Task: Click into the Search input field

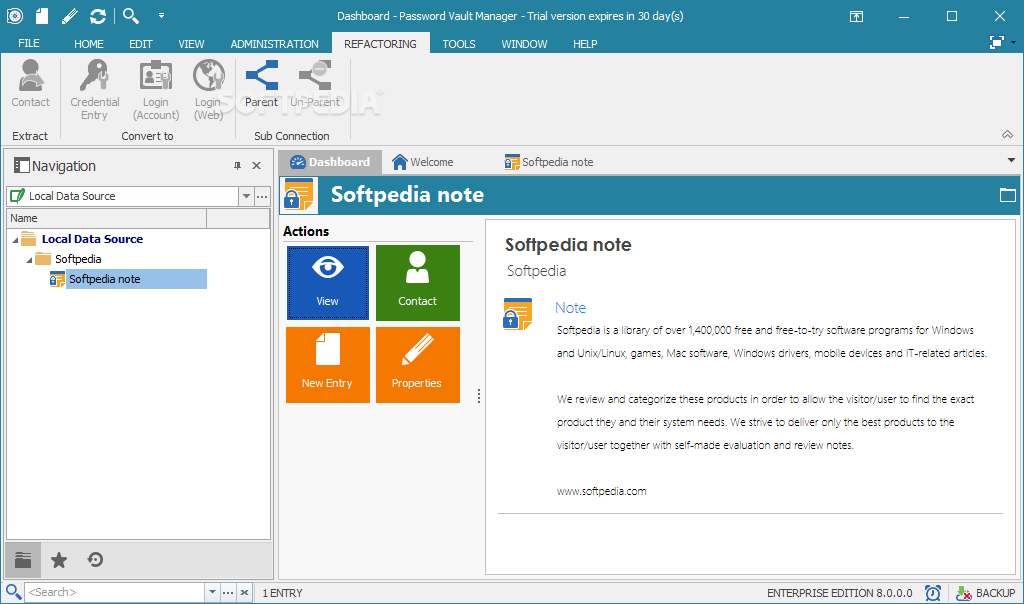Action: pos(115,592)
